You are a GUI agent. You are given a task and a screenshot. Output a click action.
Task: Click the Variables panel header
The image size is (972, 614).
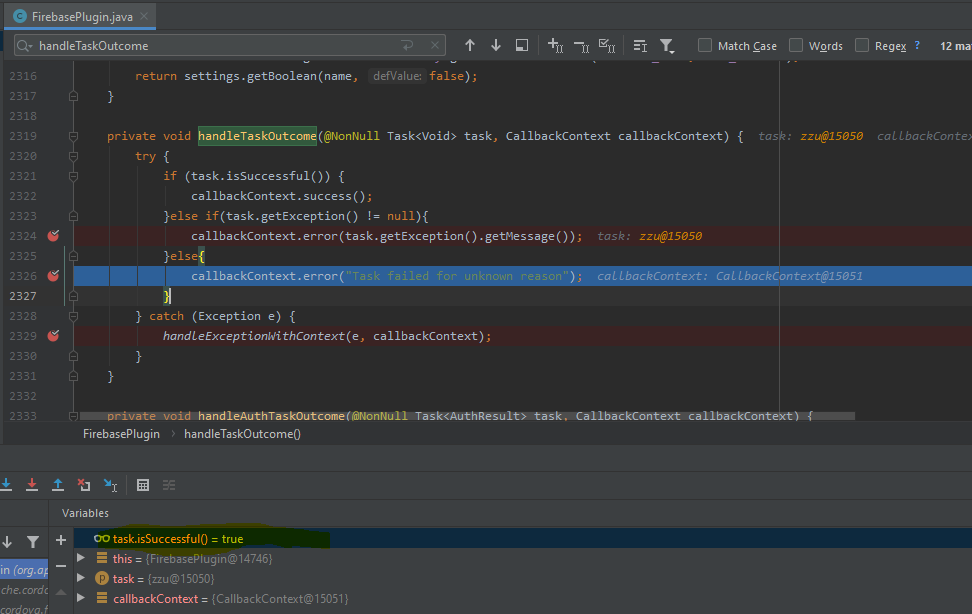click(86, 513)
